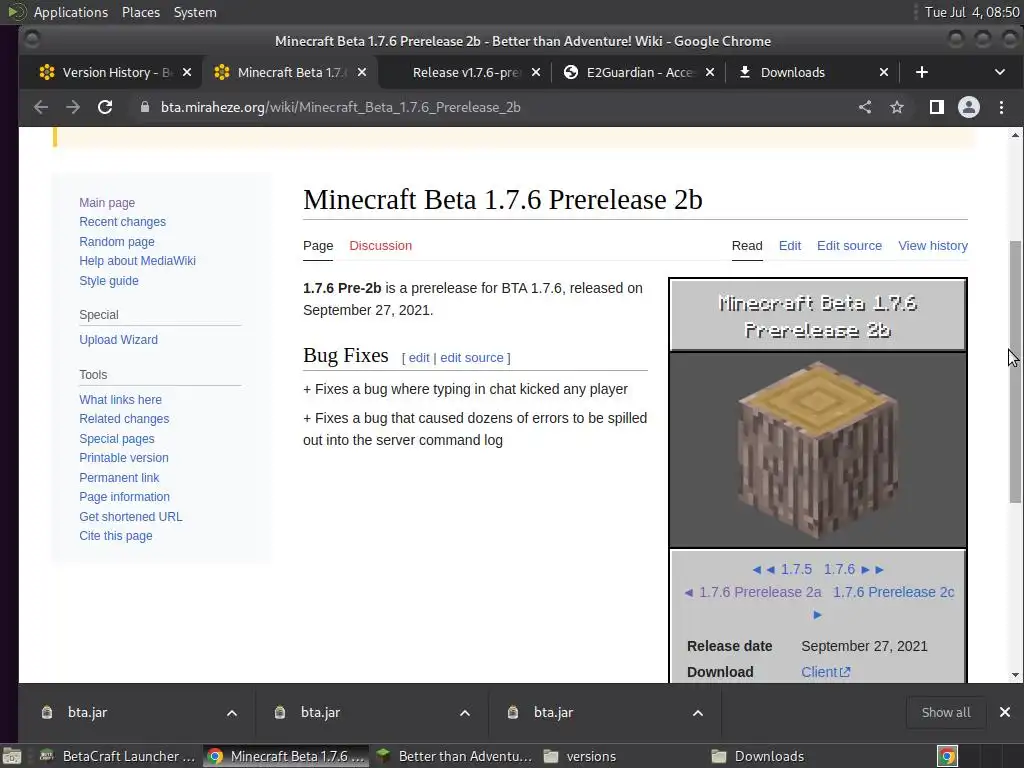Screen dimensions: 1024x768
Task: Switch to E2Guardian tab
Action: coord(639,72)
